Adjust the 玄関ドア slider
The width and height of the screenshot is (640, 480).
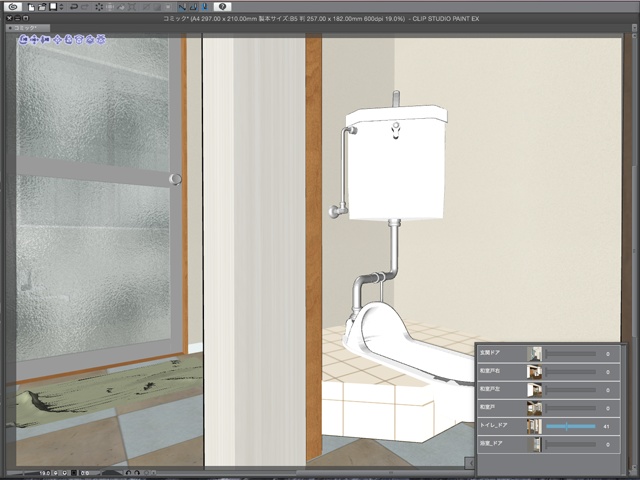point(571,354)
